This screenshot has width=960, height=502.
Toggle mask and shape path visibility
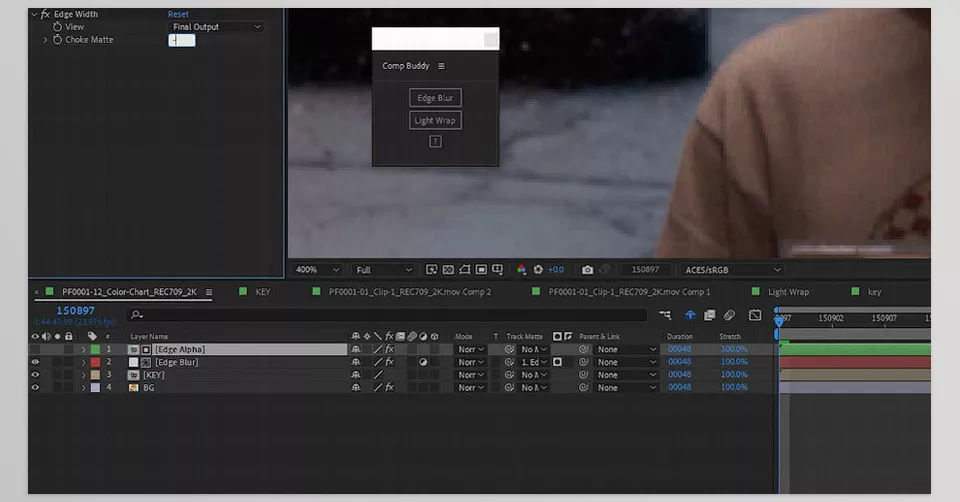click(465, 270)
